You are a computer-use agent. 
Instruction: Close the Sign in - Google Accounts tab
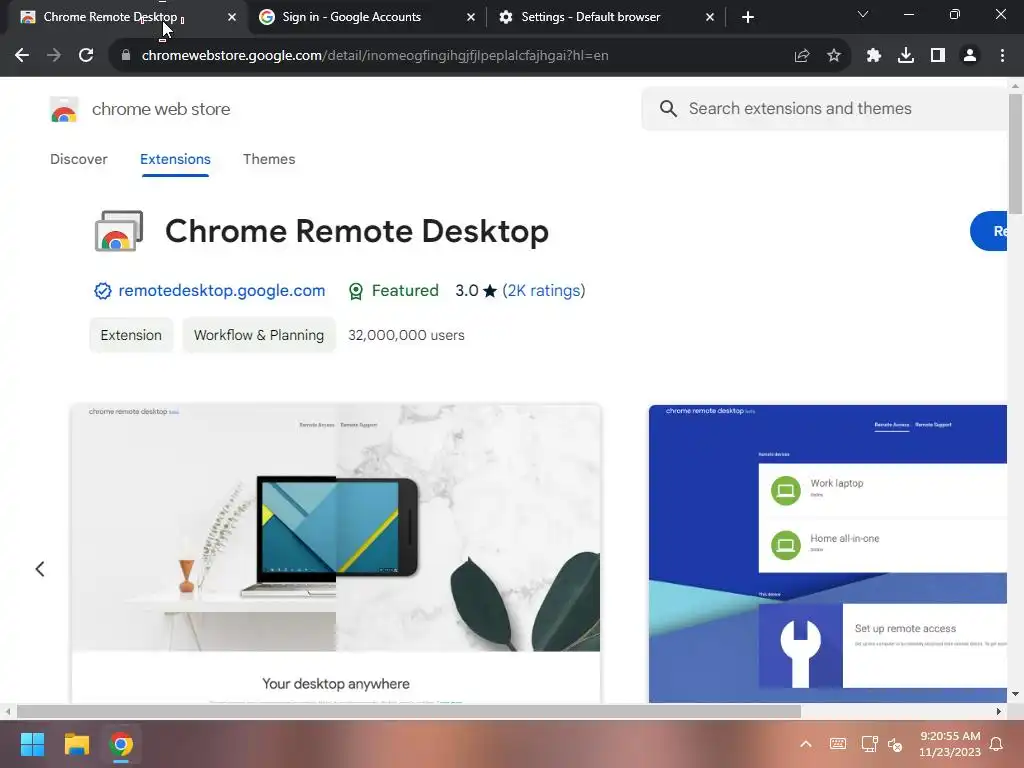[x=471, y=17]
